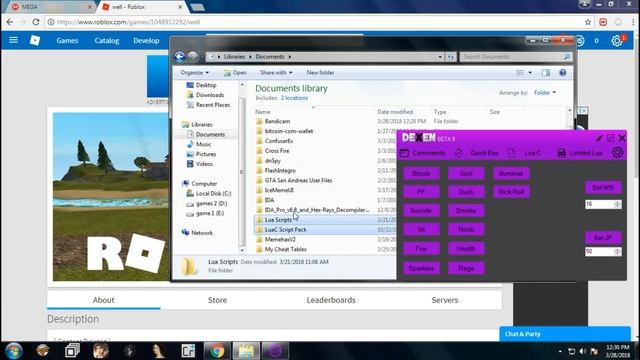This screenshot has height=360, width=640.
Task: Click the Commands tab icon in Dexen
Action: (404, 153)
